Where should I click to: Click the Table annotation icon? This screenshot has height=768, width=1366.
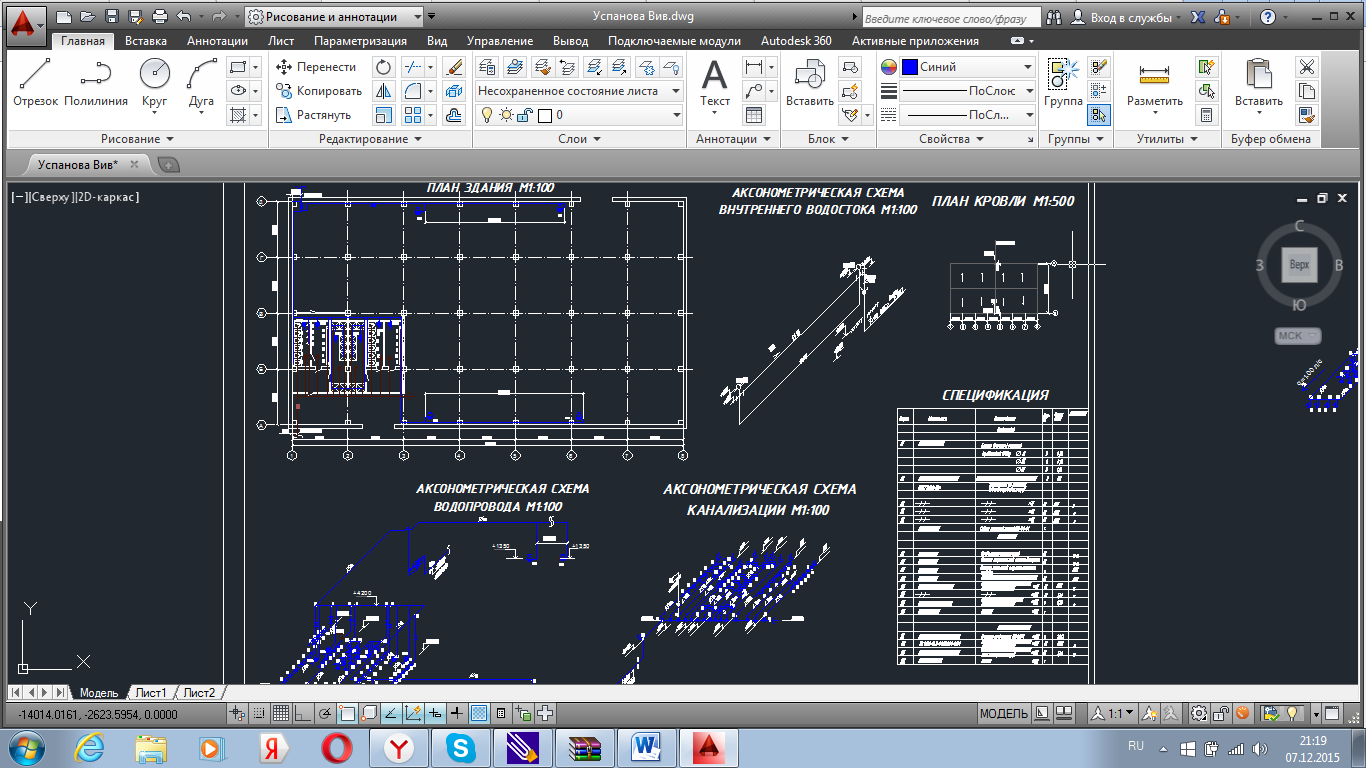coord(754,115)
